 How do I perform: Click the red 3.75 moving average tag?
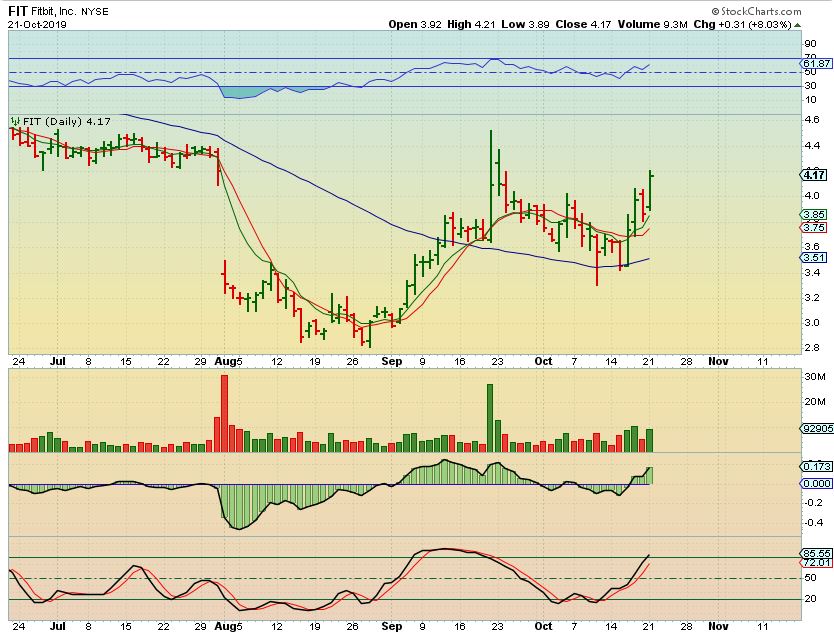pyautogui.click(x=814, y=227)
